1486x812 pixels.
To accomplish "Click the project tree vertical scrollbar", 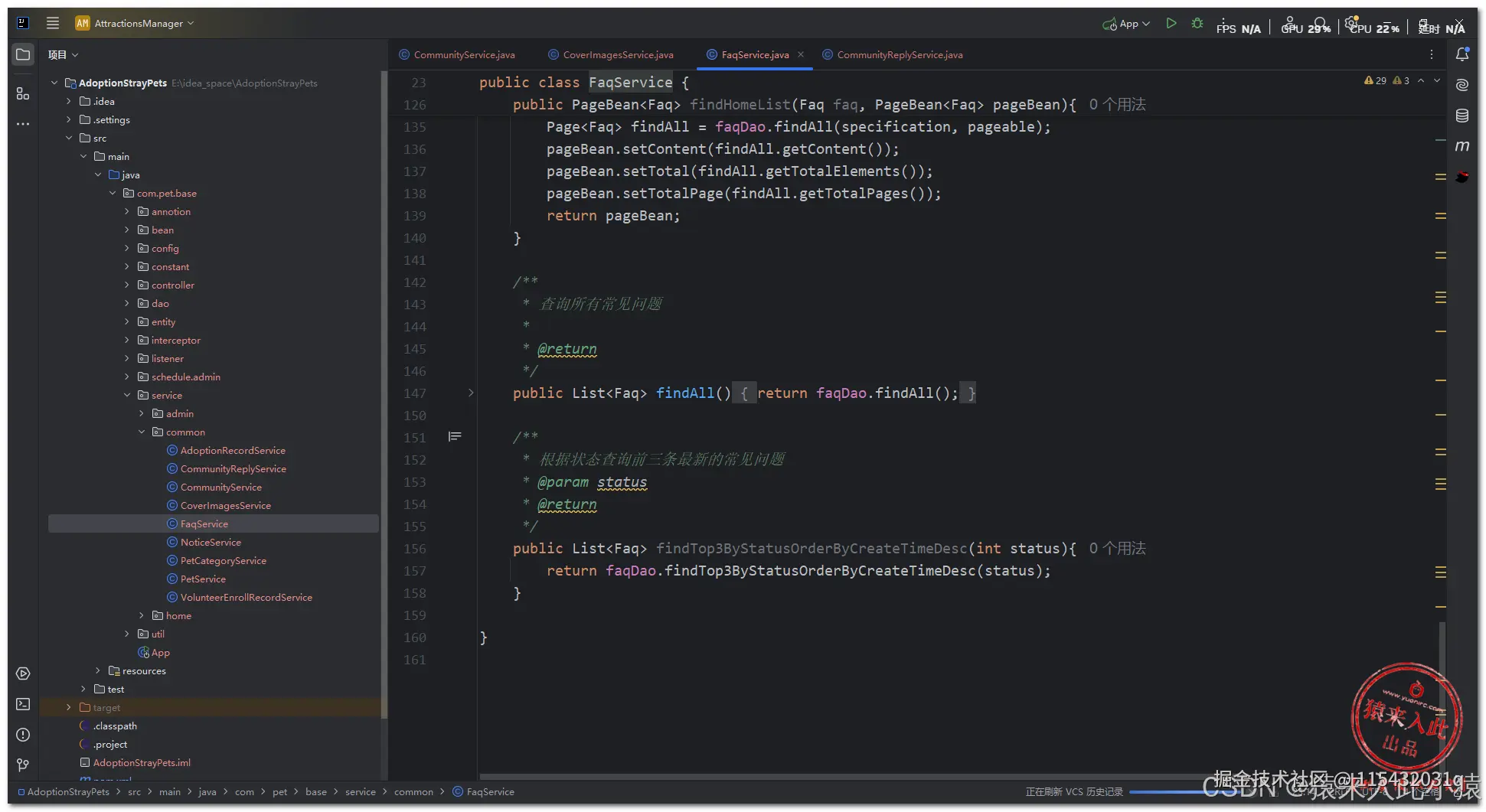I will click(x=384, y=394).
